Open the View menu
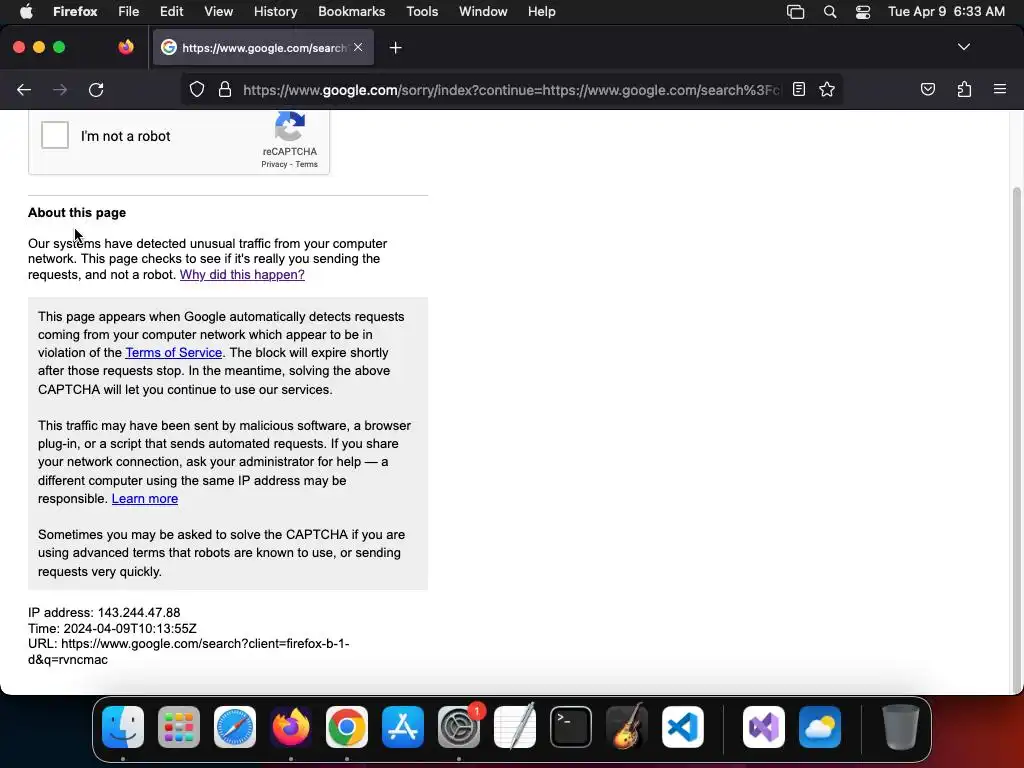 coord(219,12)
